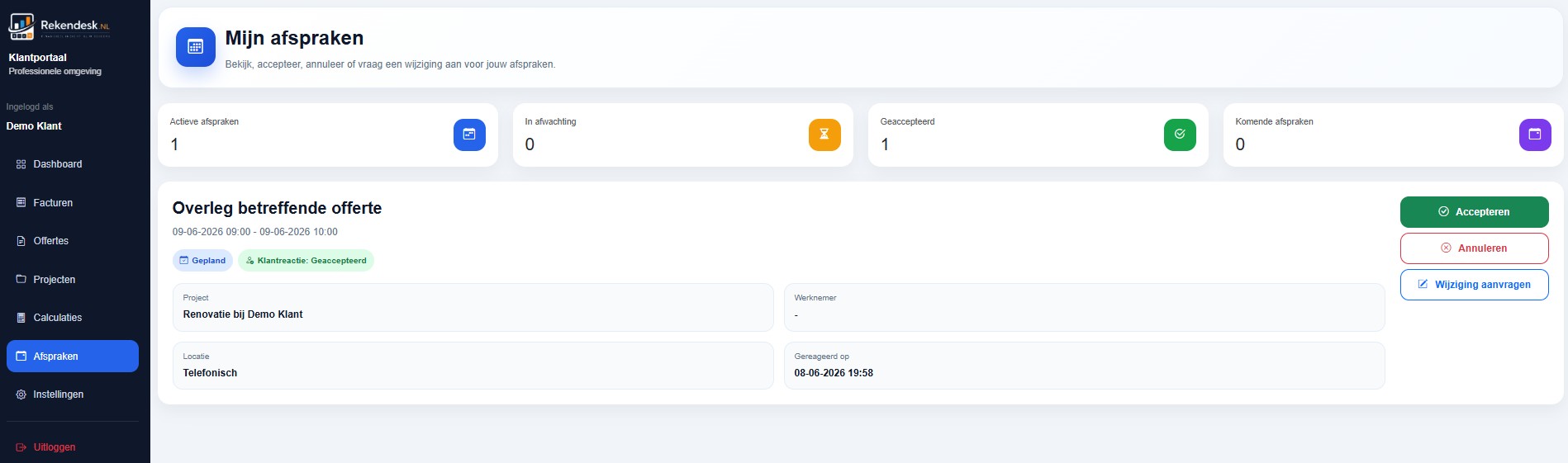The image size is (1568, 463).
Task: Click the project value 'Renovatie bij Demo Klant'
Action: (243, 314)
